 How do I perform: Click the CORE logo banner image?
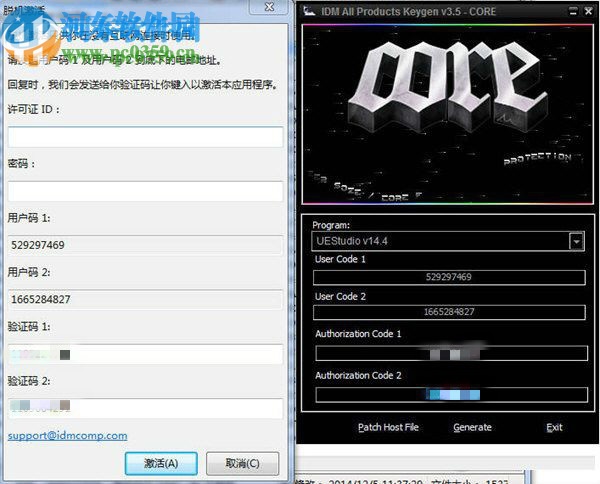coord(448,114)
